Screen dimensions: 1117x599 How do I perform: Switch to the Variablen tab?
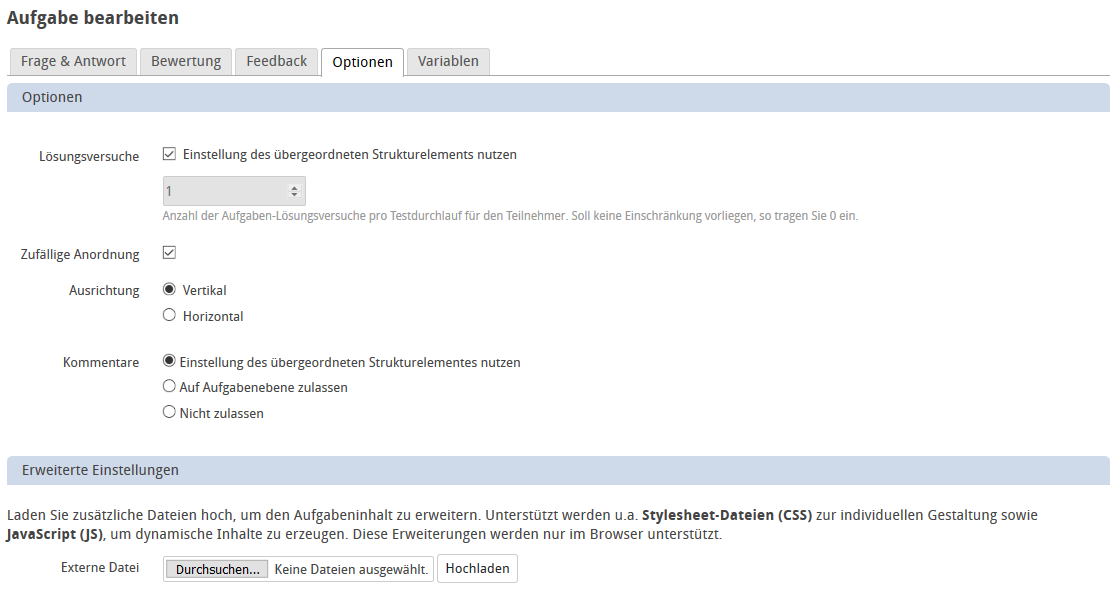(447, 61)
